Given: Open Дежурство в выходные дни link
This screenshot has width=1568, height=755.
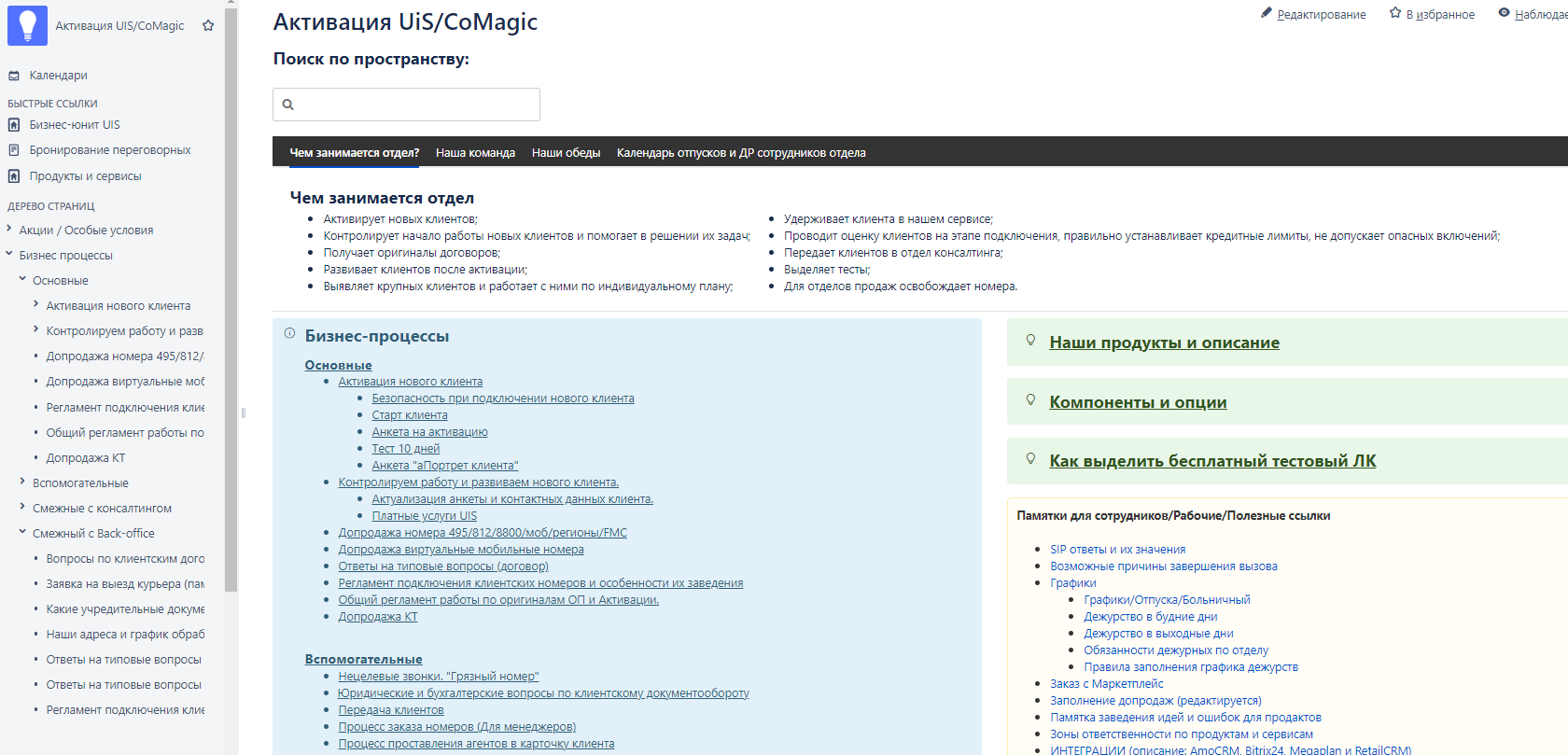Looking at the screenshot, I should point(1158,634).
